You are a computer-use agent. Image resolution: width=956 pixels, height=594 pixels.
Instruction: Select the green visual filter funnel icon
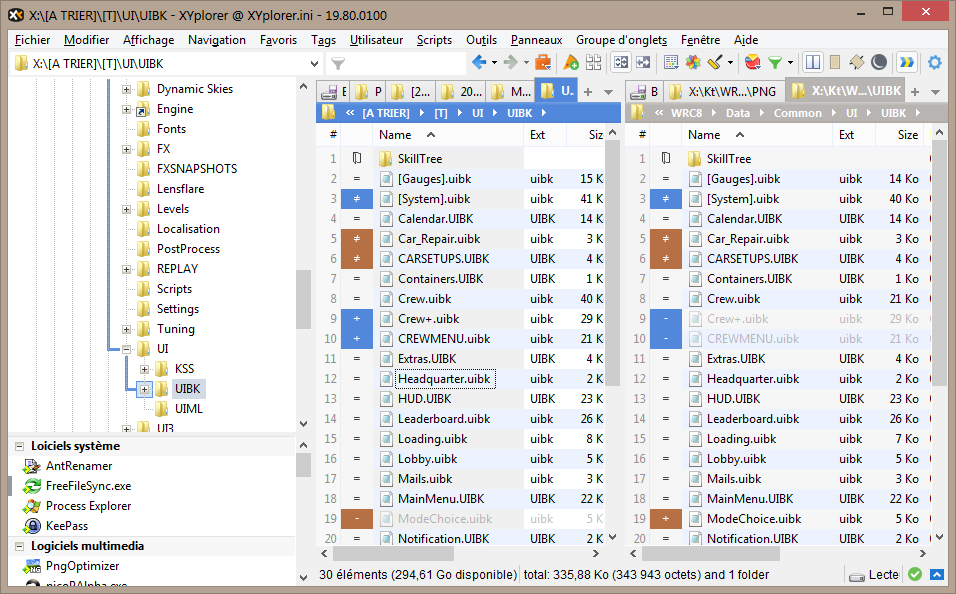pyautogui.click(x=774, y=61)
